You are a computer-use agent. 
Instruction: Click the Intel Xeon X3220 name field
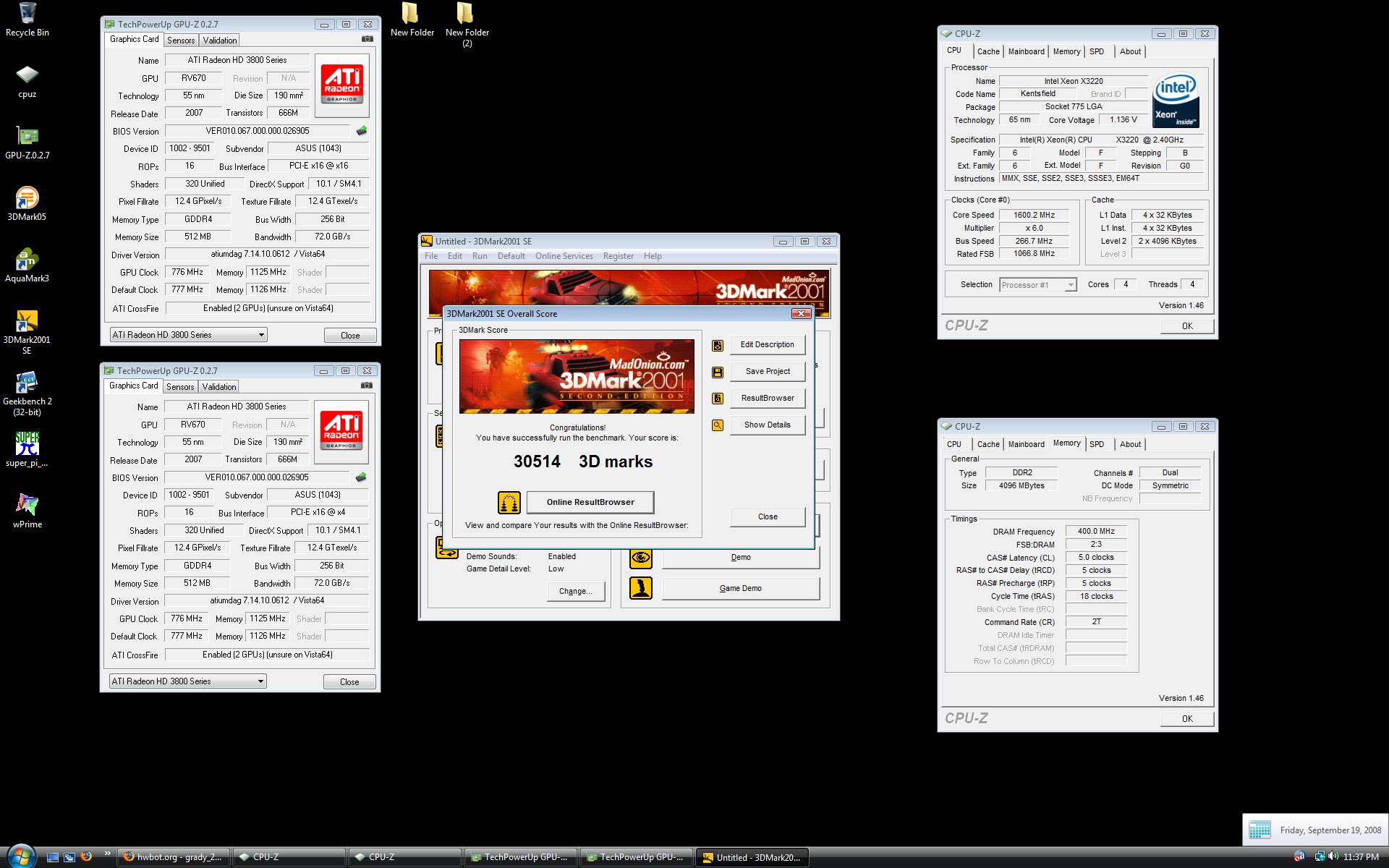tap(1074, 81)
